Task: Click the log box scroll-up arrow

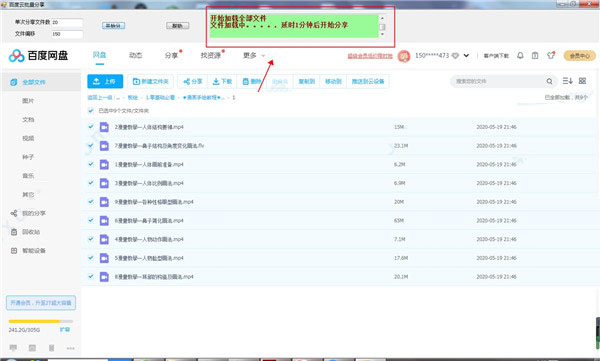Action: [382, 18]
